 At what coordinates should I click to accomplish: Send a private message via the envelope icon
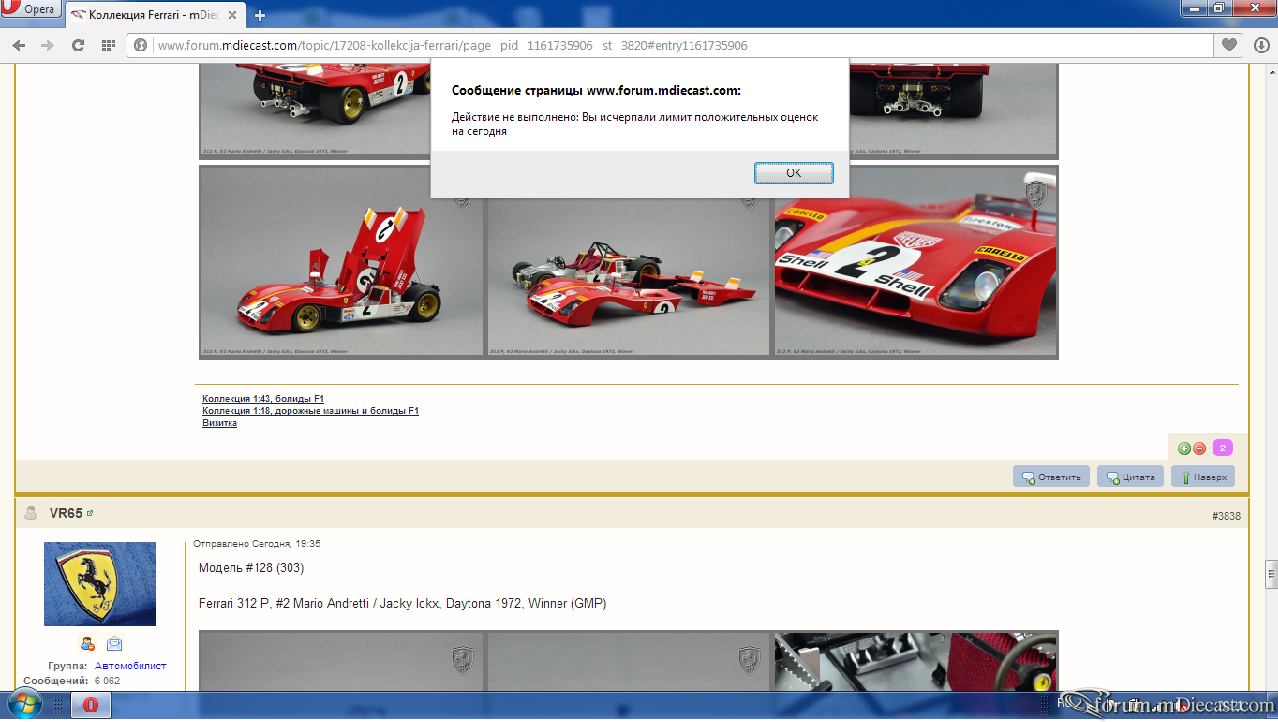pos(114,644)
